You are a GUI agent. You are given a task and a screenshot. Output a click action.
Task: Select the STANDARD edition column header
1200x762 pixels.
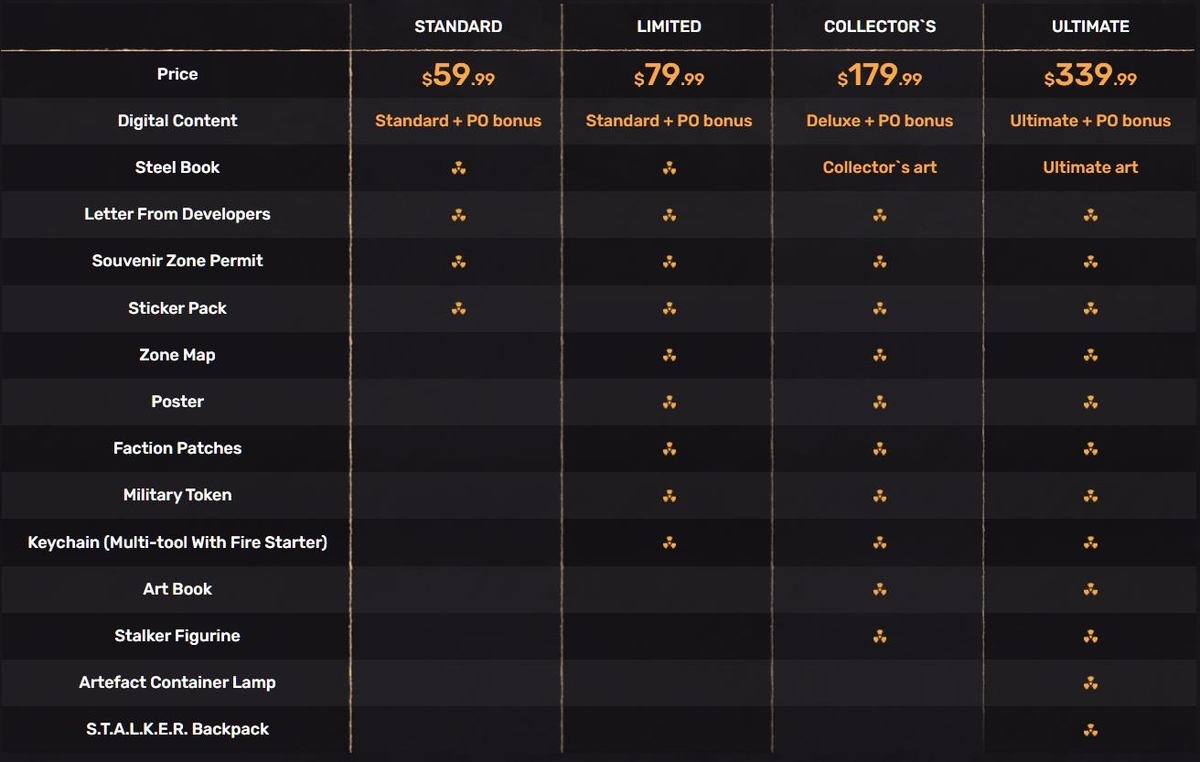click(458, 26)
